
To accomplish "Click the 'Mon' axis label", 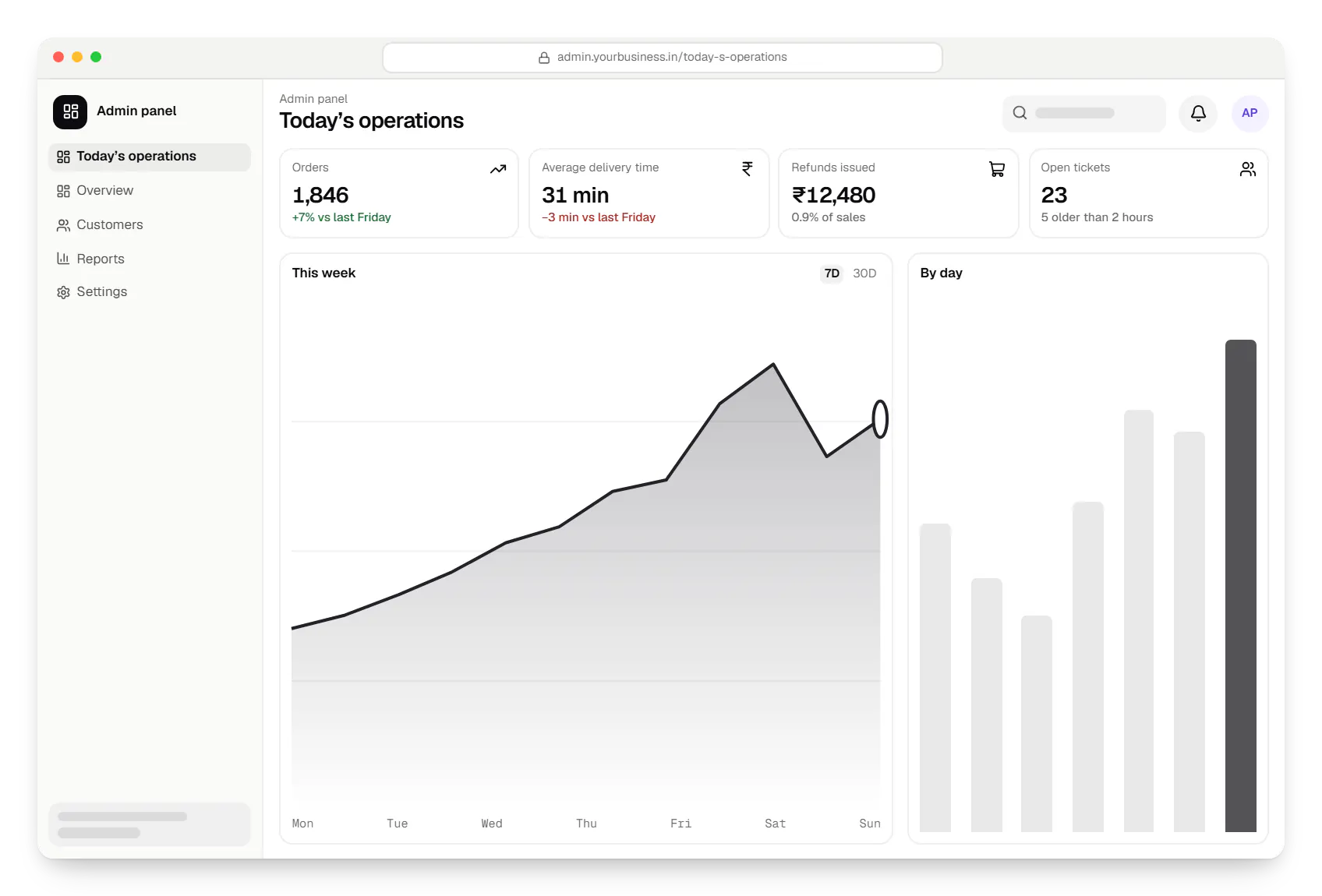I will tap(302, 824).
